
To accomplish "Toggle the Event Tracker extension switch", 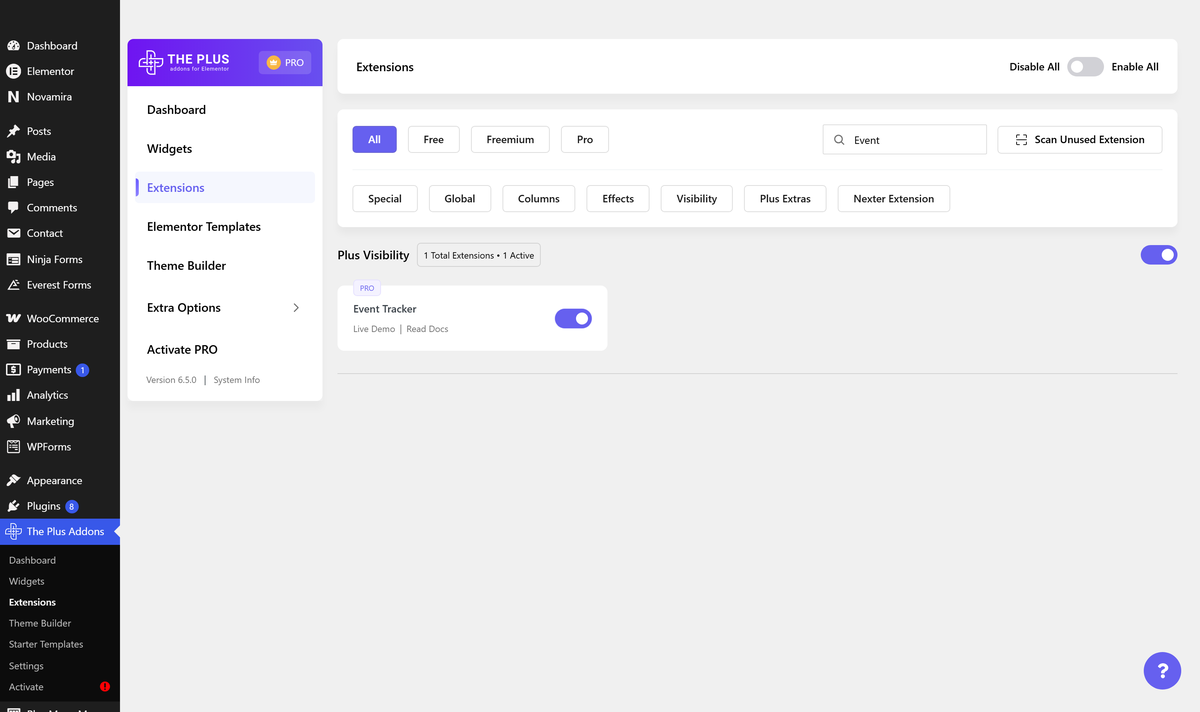I will click(573, 318).
